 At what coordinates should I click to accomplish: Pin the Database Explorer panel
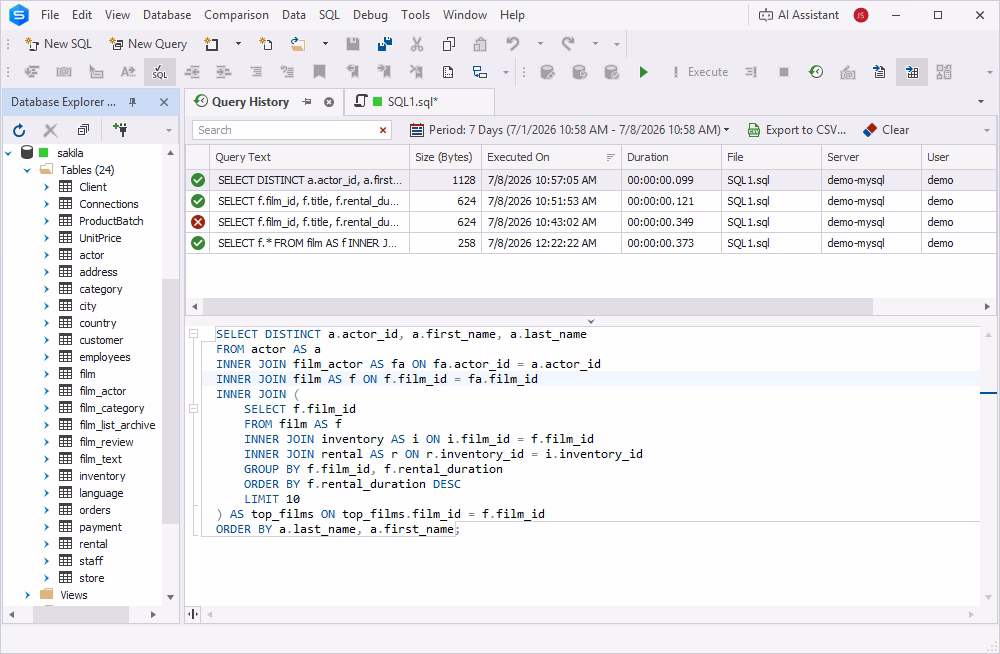tap(133, 102)
